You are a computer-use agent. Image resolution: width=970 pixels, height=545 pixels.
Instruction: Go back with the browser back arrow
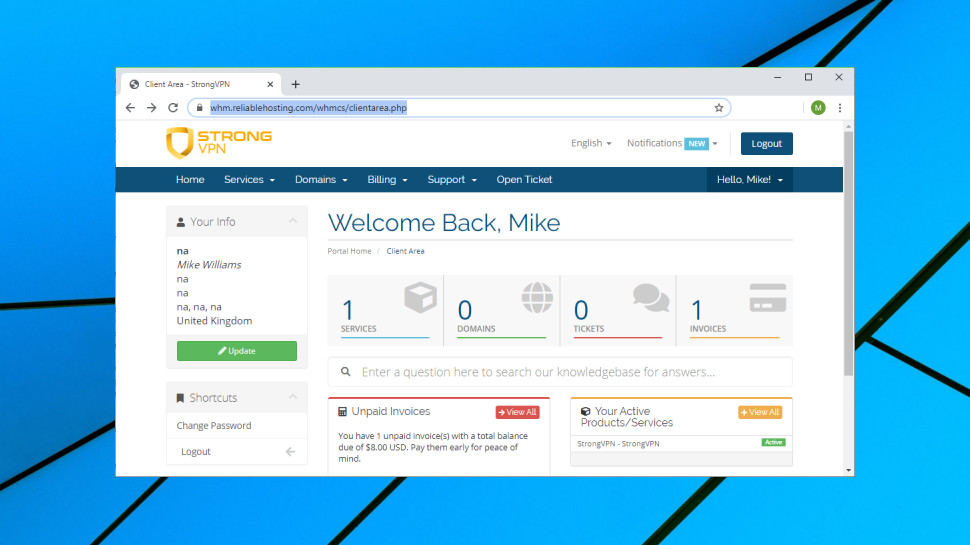click(x=130, y=108)
